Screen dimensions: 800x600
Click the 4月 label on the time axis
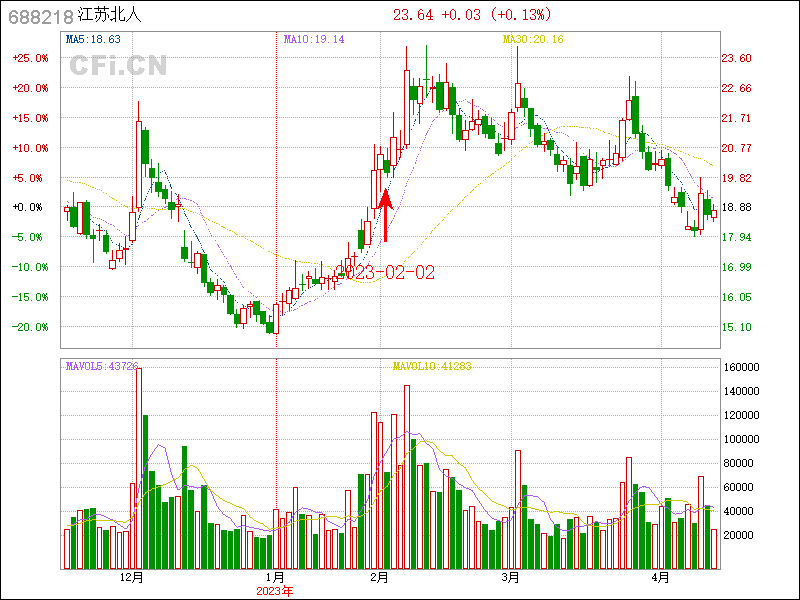pos(661,577)
